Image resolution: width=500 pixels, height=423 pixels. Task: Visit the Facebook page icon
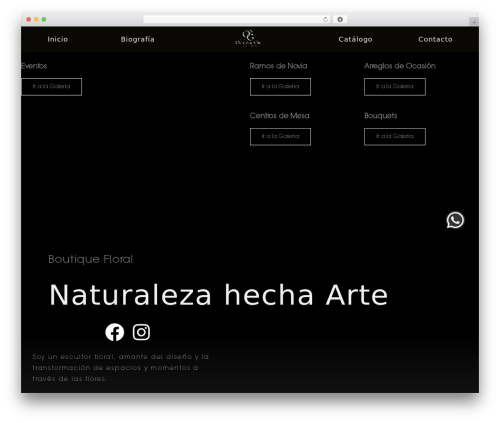click(115, 332)
